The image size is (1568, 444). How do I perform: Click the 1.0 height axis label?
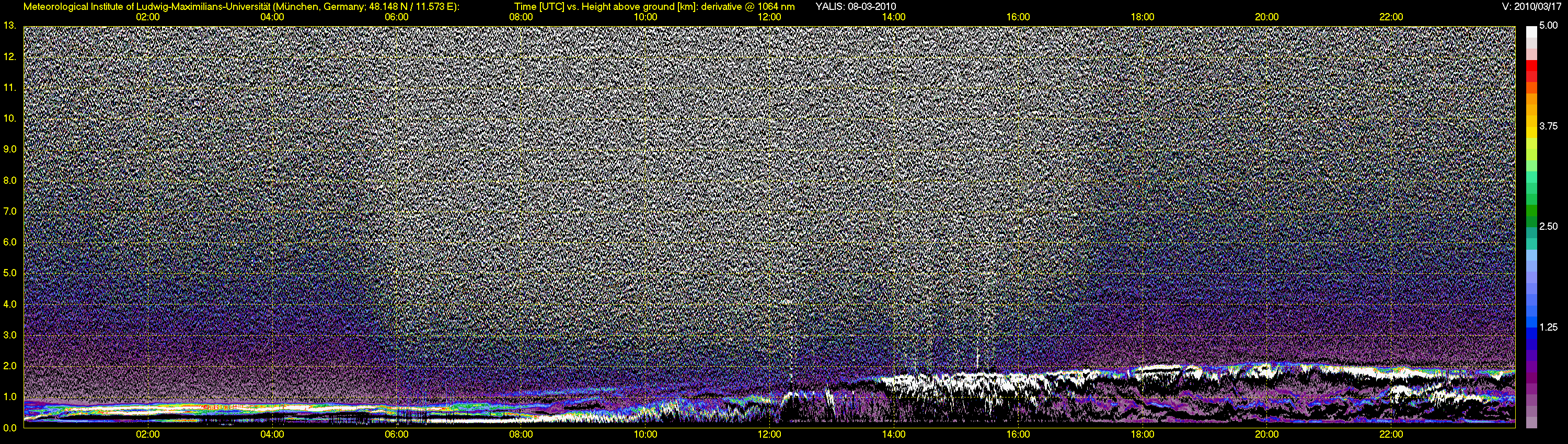[10, 396]
